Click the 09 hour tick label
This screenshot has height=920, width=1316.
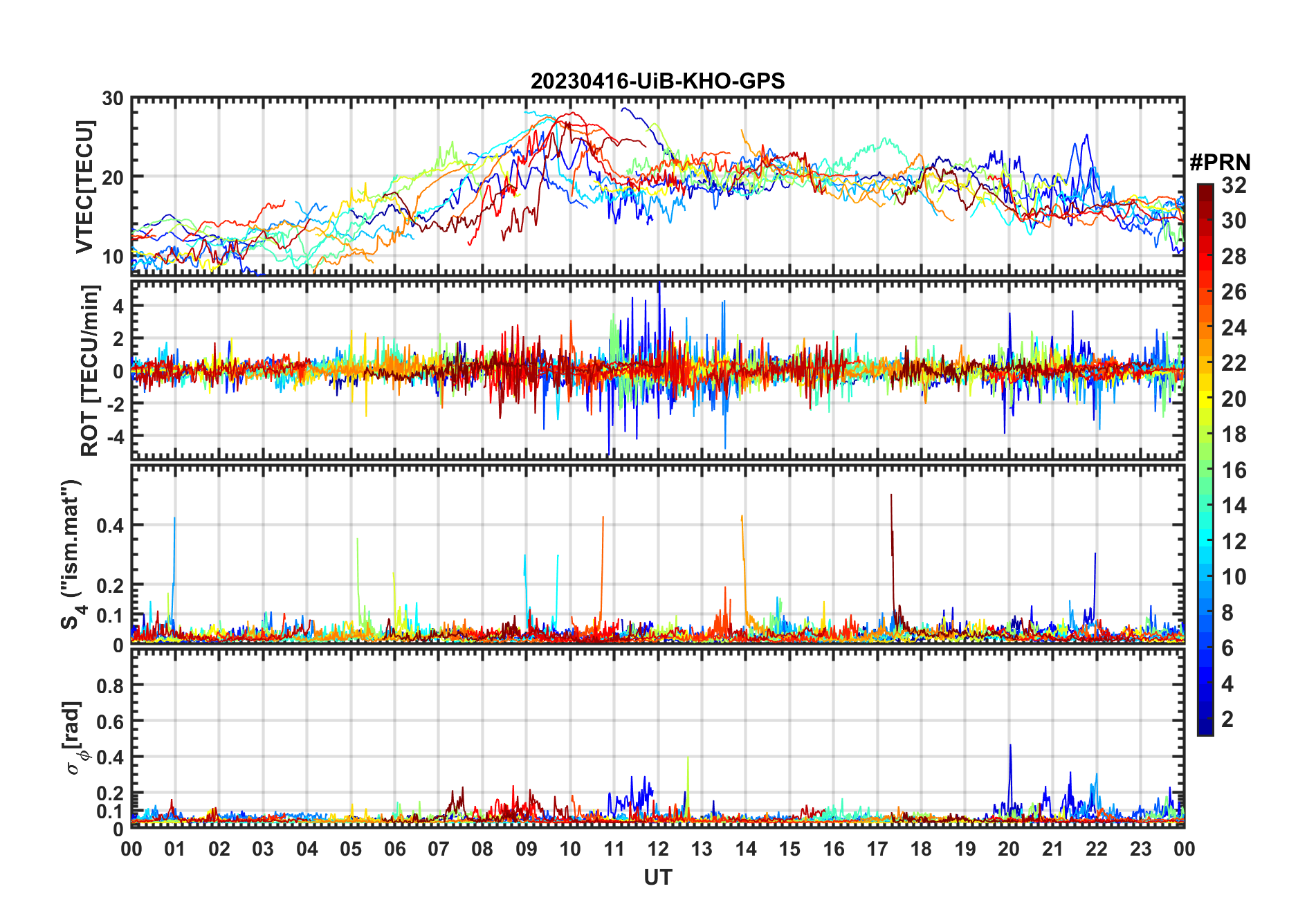tap(527, 849)
